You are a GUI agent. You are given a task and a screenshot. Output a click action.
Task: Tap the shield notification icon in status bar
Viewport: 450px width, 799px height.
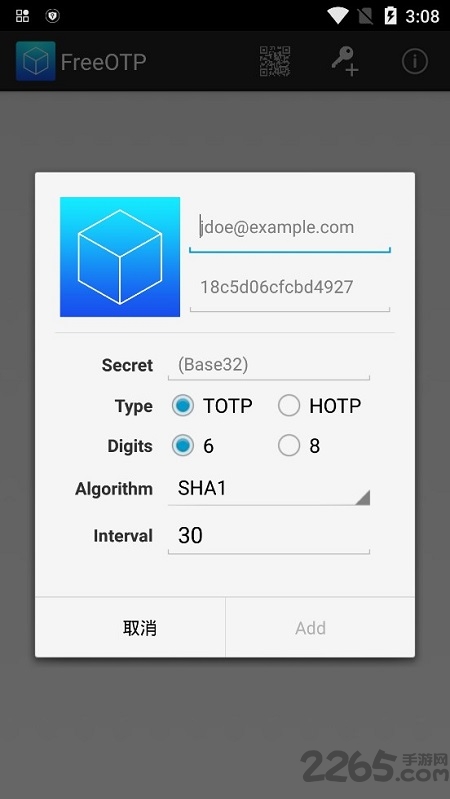click(x=52, y=16)
